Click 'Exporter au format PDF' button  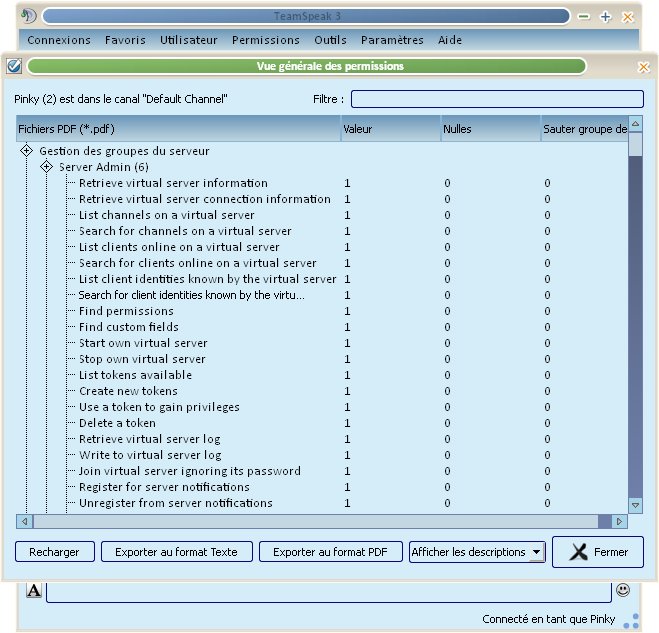click(x=330, y=552)
